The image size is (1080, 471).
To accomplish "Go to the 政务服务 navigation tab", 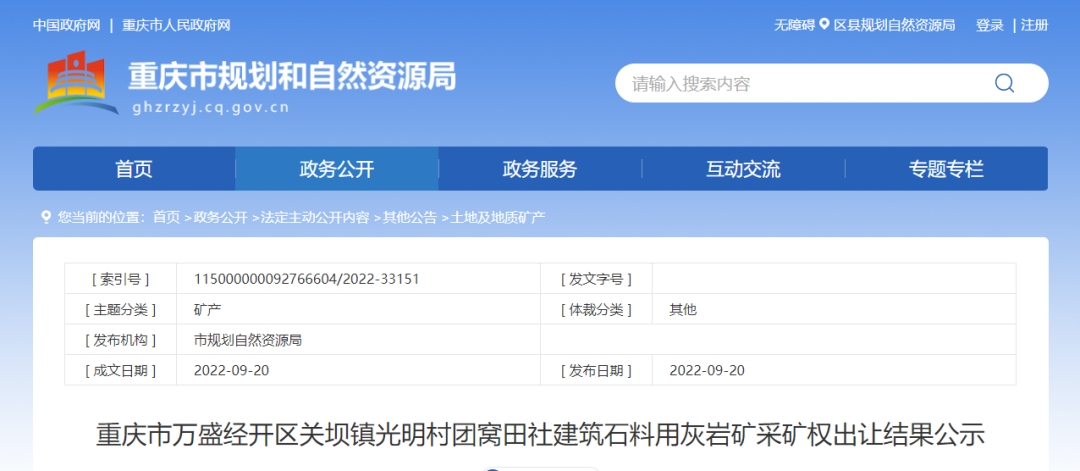I will 539,169.
